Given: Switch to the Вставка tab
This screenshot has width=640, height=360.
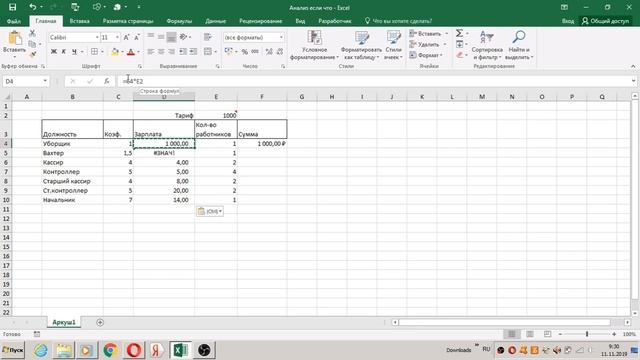Looking at the screenshot, I should pos(79,21).
